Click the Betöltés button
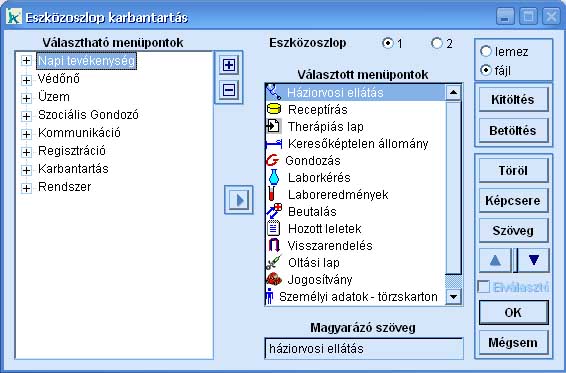This screenshot has height=373, width=566. [x=513, y=130]
